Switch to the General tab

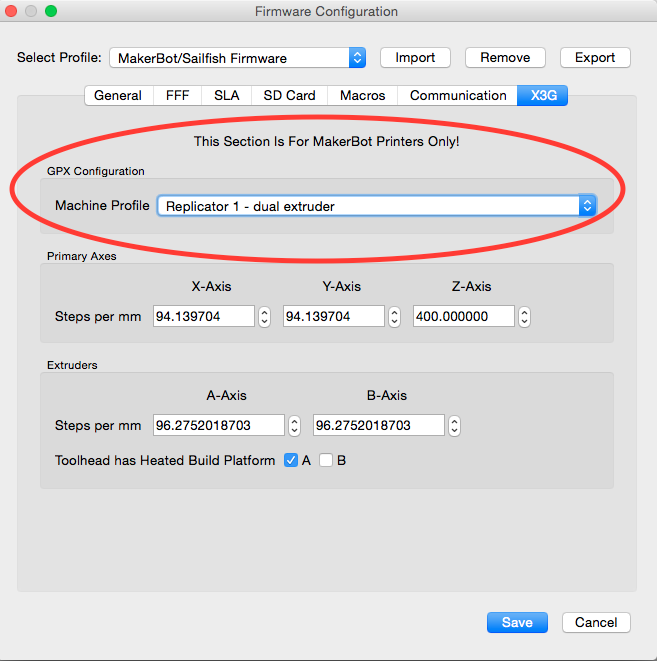pos(118,95)
